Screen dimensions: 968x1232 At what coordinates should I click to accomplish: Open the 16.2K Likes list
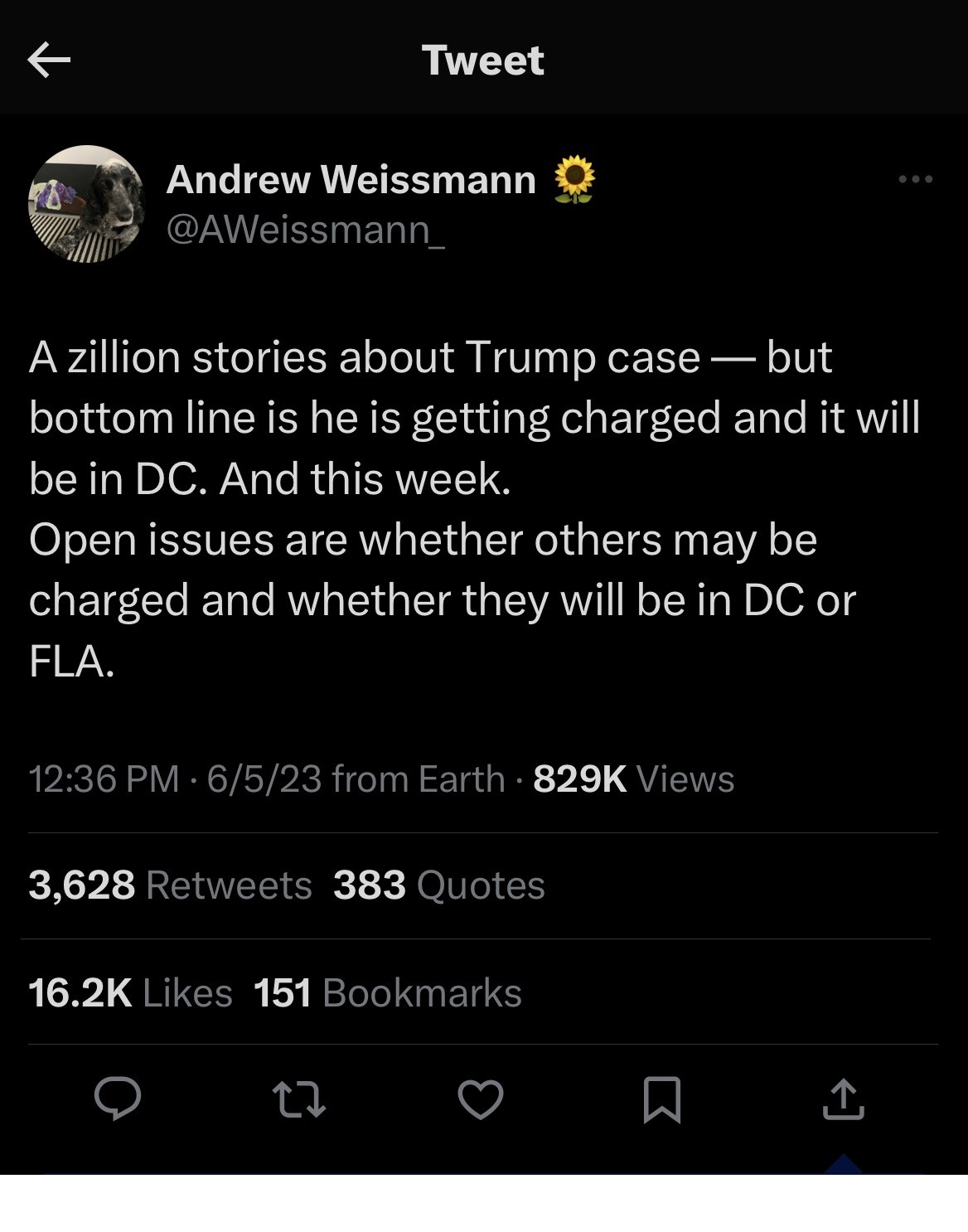130,992
